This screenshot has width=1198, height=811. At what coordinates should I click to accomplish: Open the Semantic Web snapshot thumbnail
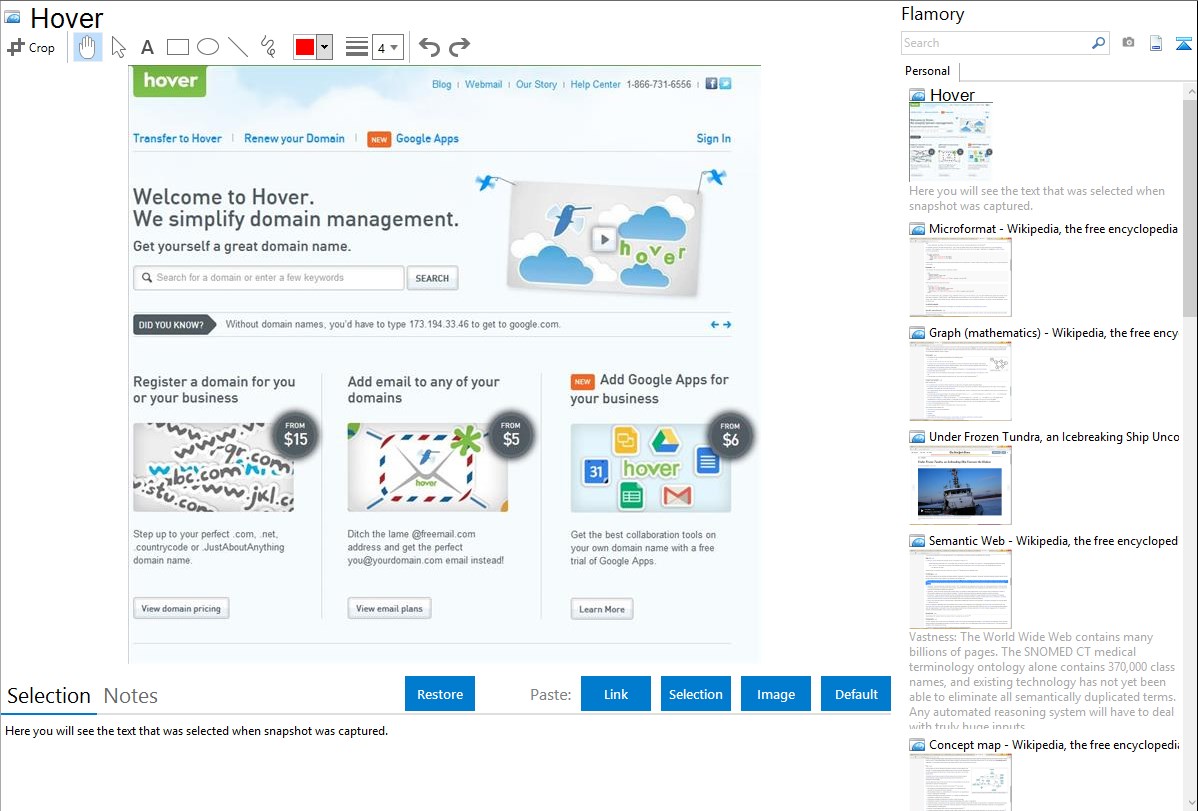(960, 589)
